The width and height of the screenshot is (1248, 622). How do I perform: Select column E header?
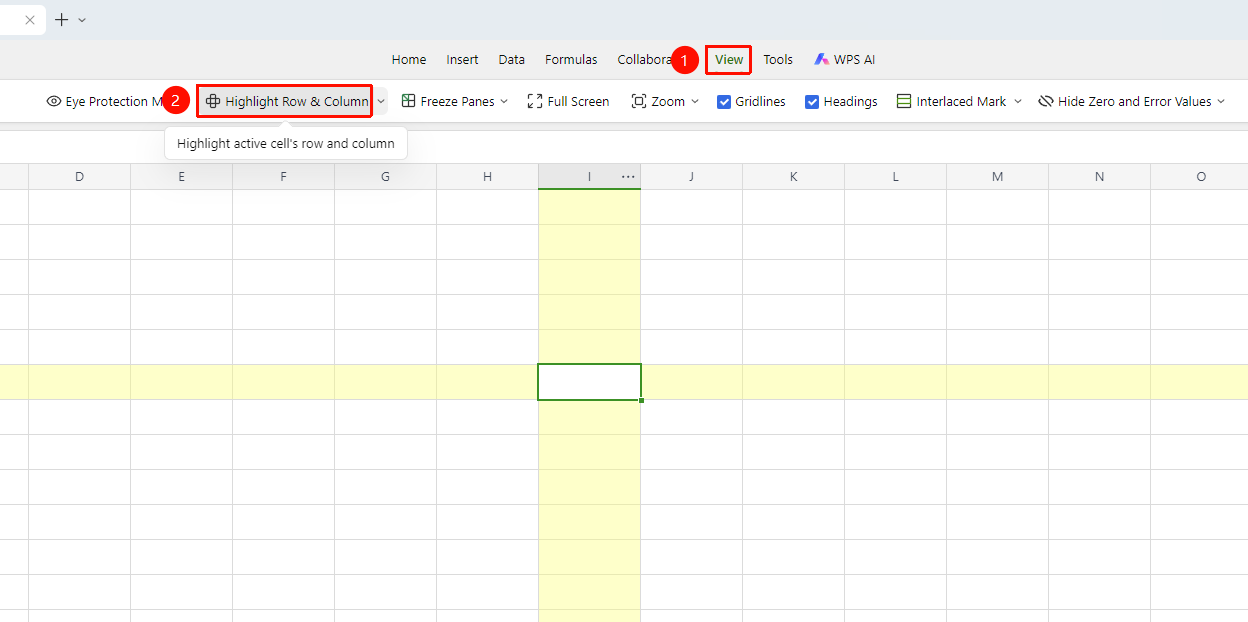click(182, 177)
